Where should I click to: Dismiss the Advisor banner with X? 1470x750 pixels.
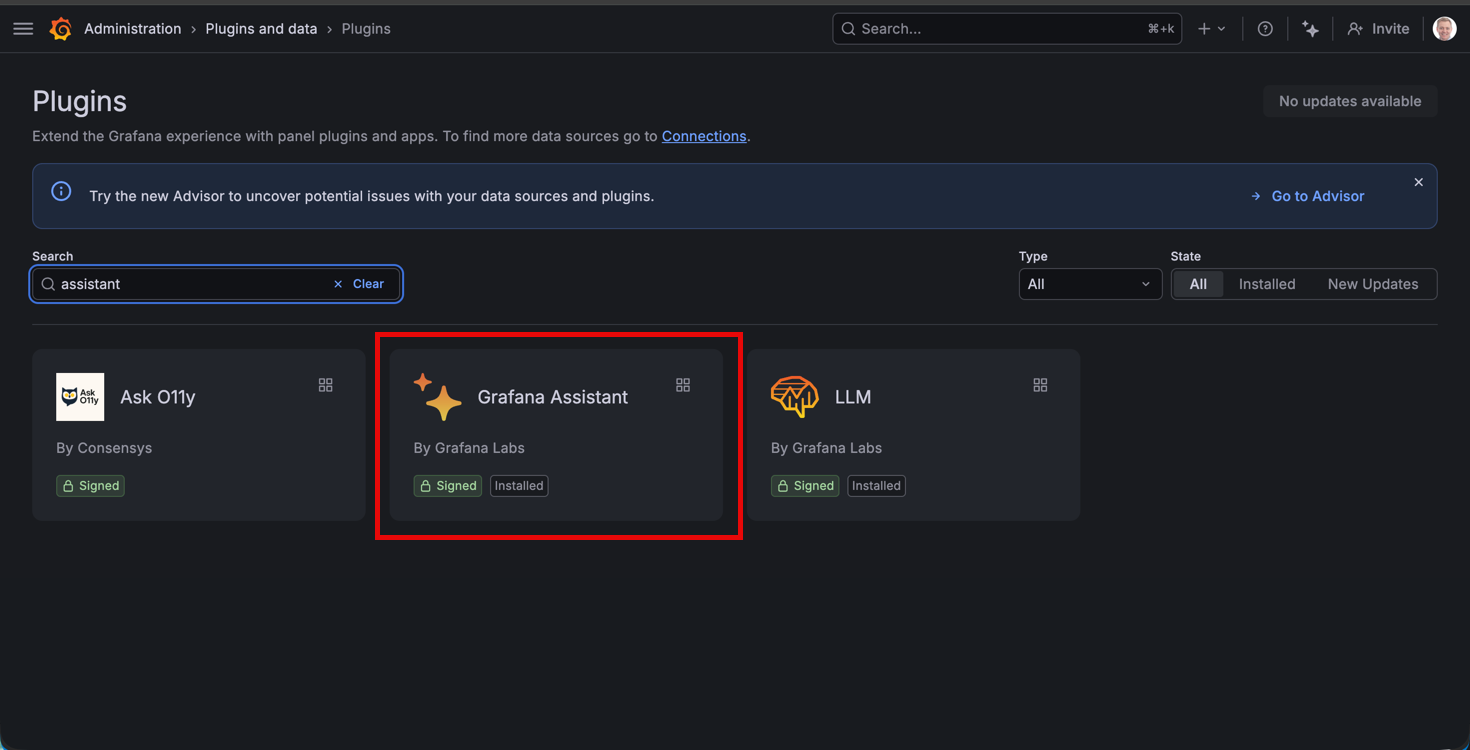point(1418,182)
